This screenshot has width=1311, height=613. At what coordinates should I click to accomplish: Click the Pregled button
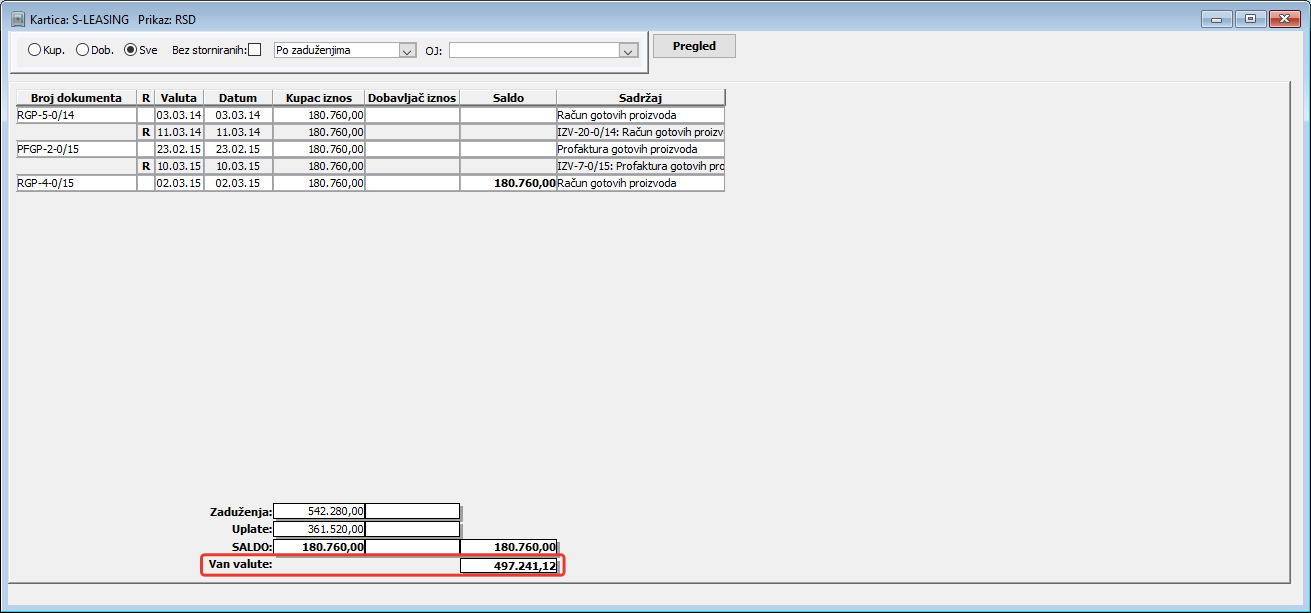pyautogui.click(x=694, y=46)
